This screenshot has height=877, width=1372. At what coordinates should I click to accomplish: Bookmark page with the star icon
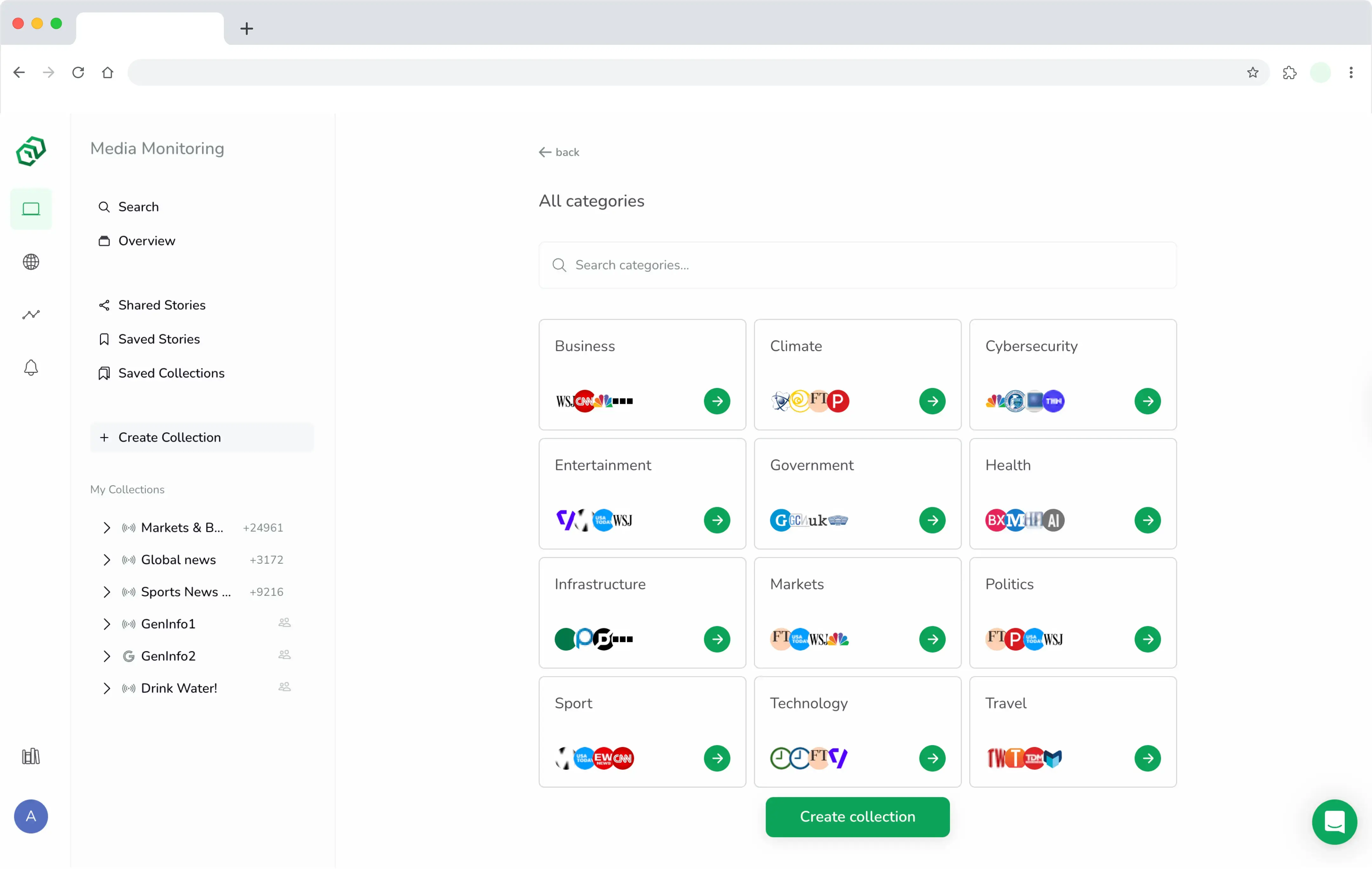pos(1252,72)
